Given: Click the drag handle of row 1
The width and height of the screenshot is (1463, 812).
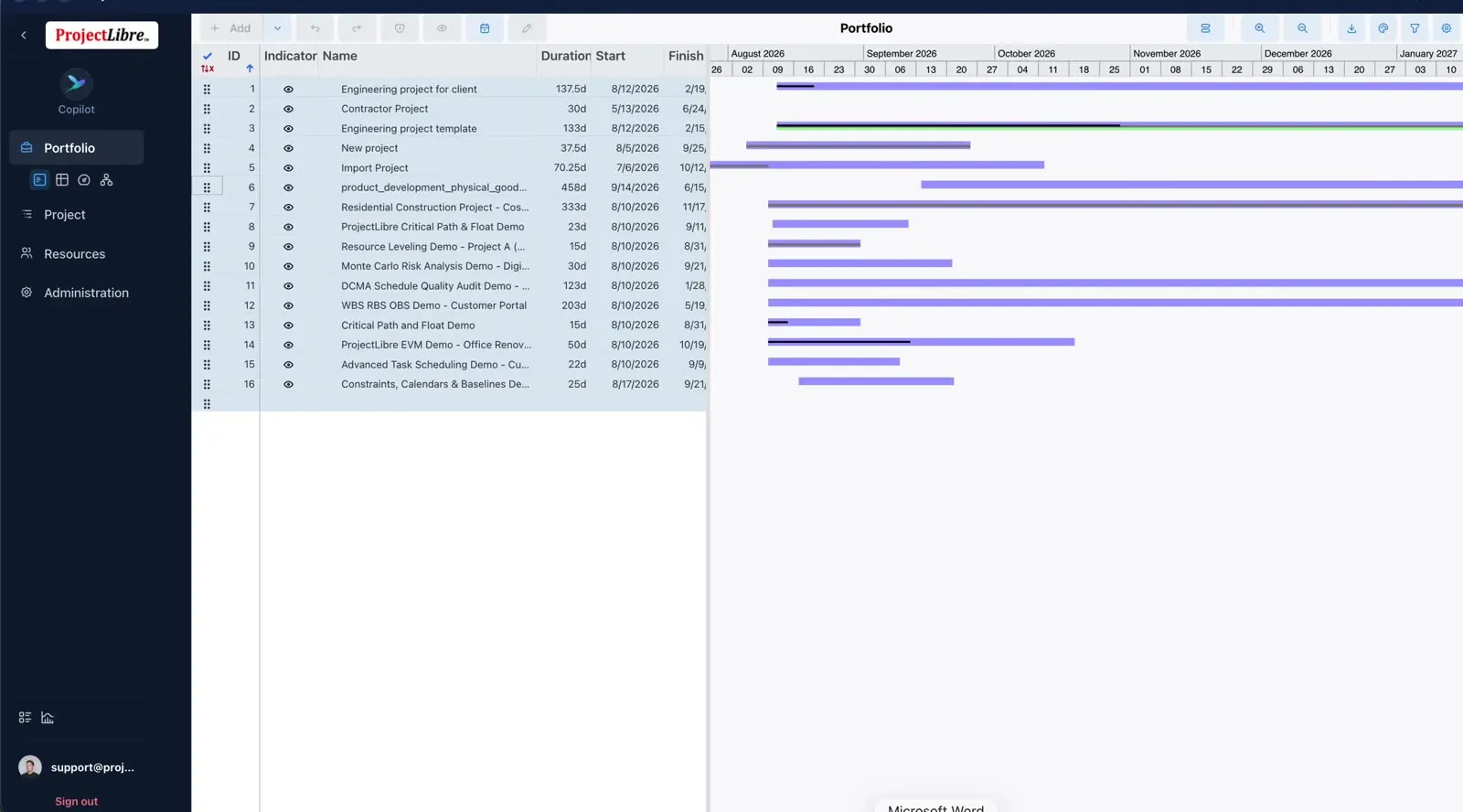Looking at the screenshot, I should (x=207, y=90).
